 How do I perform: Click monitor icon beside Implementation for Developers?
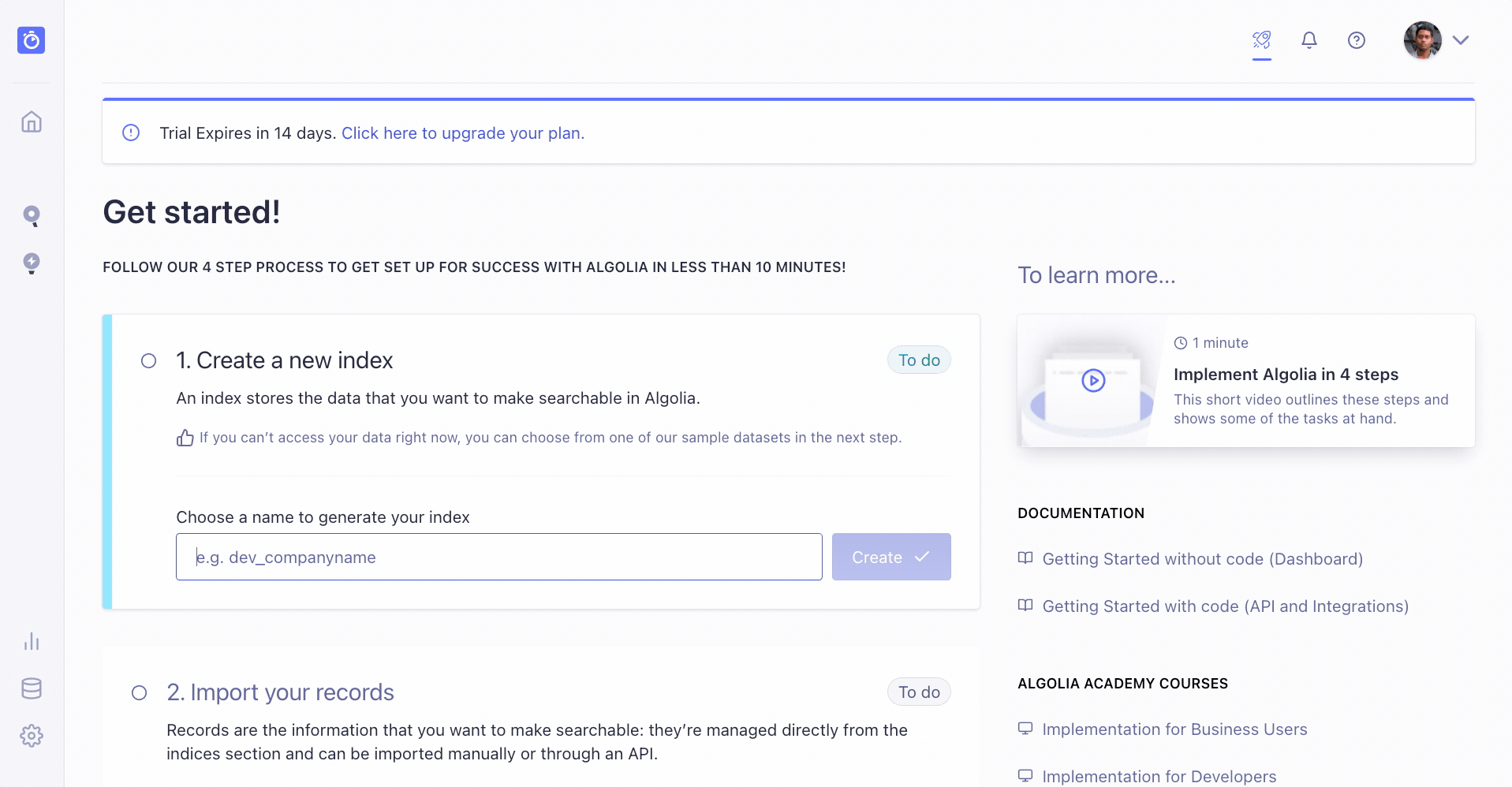[1025, 776]
